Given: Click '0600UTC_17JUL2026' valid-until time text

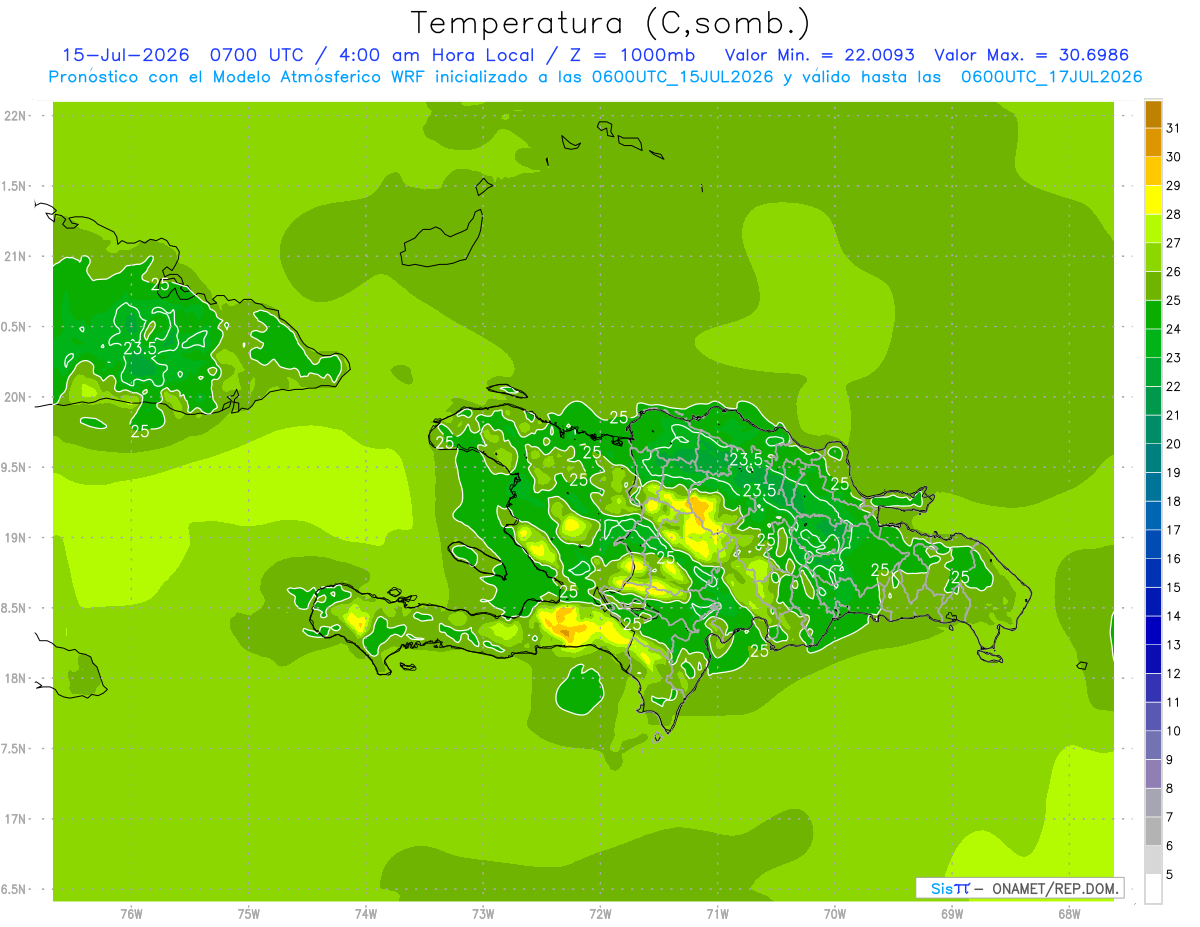Looking at the screenshot, I should (1052, 77).
